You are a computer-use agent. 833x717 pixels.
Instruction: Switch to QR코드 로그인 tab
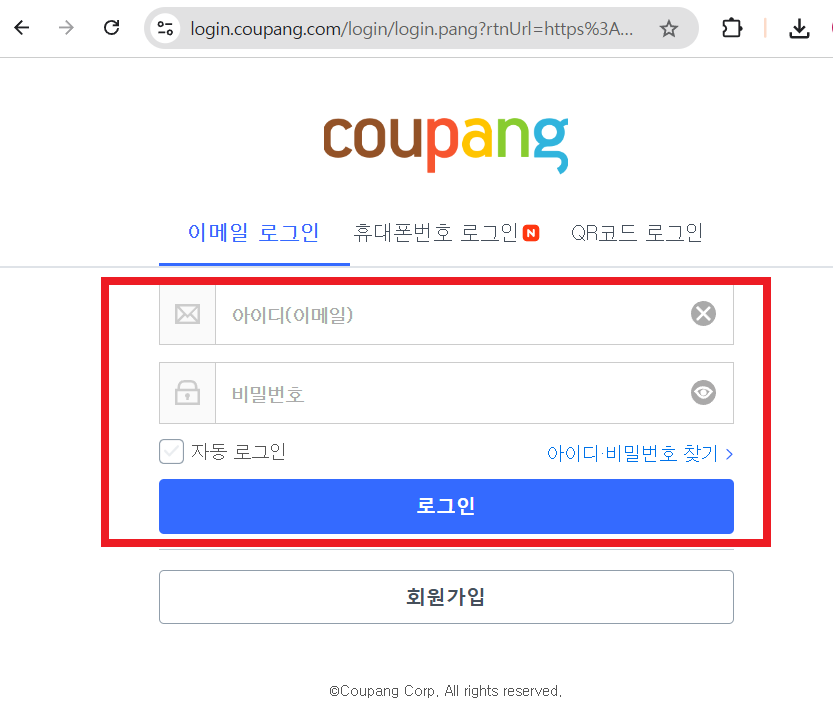pos(636,233)
